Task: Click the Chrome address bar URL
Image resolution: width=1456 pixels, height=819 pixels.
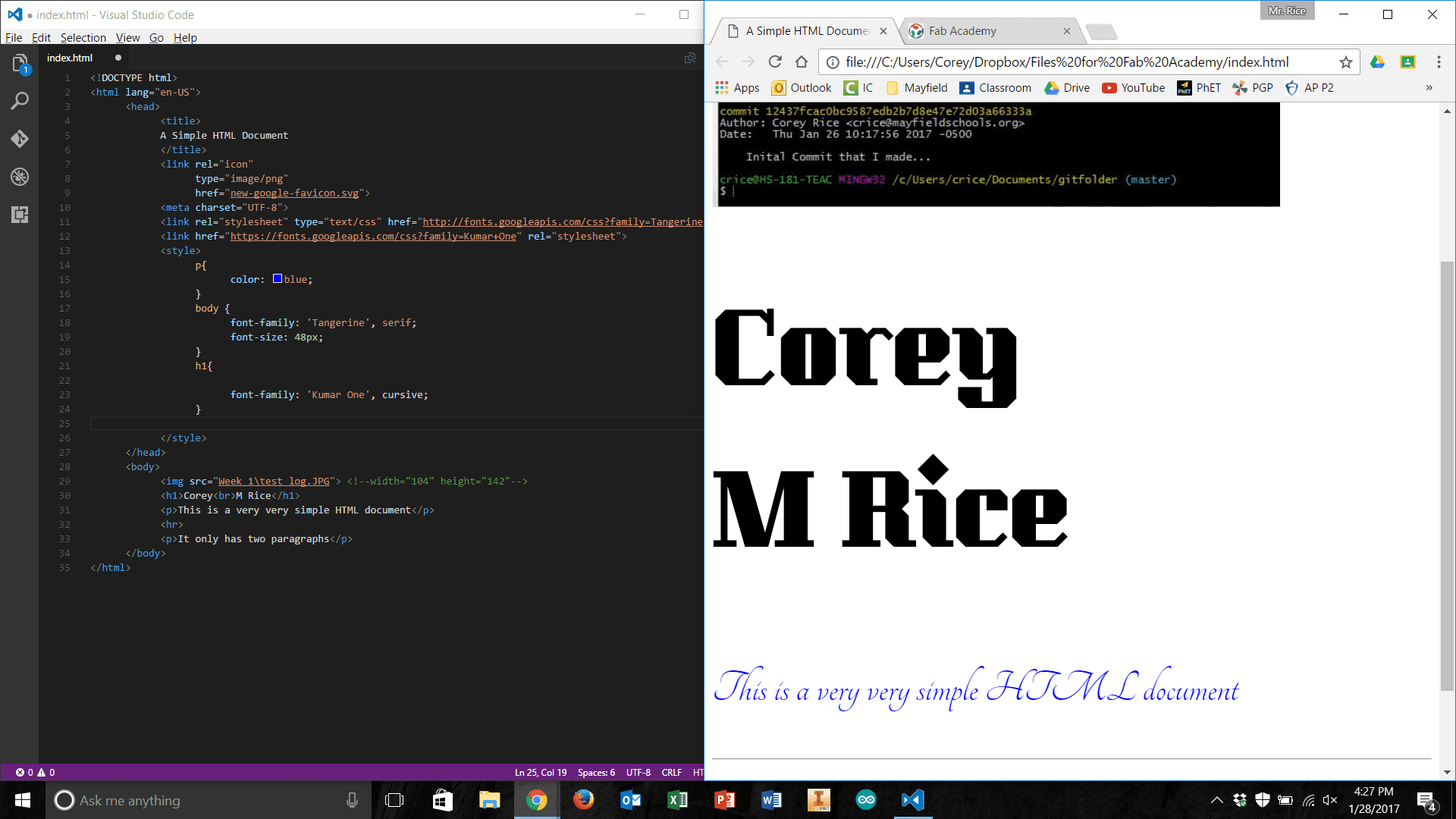Action: [x=1066, y=62]
